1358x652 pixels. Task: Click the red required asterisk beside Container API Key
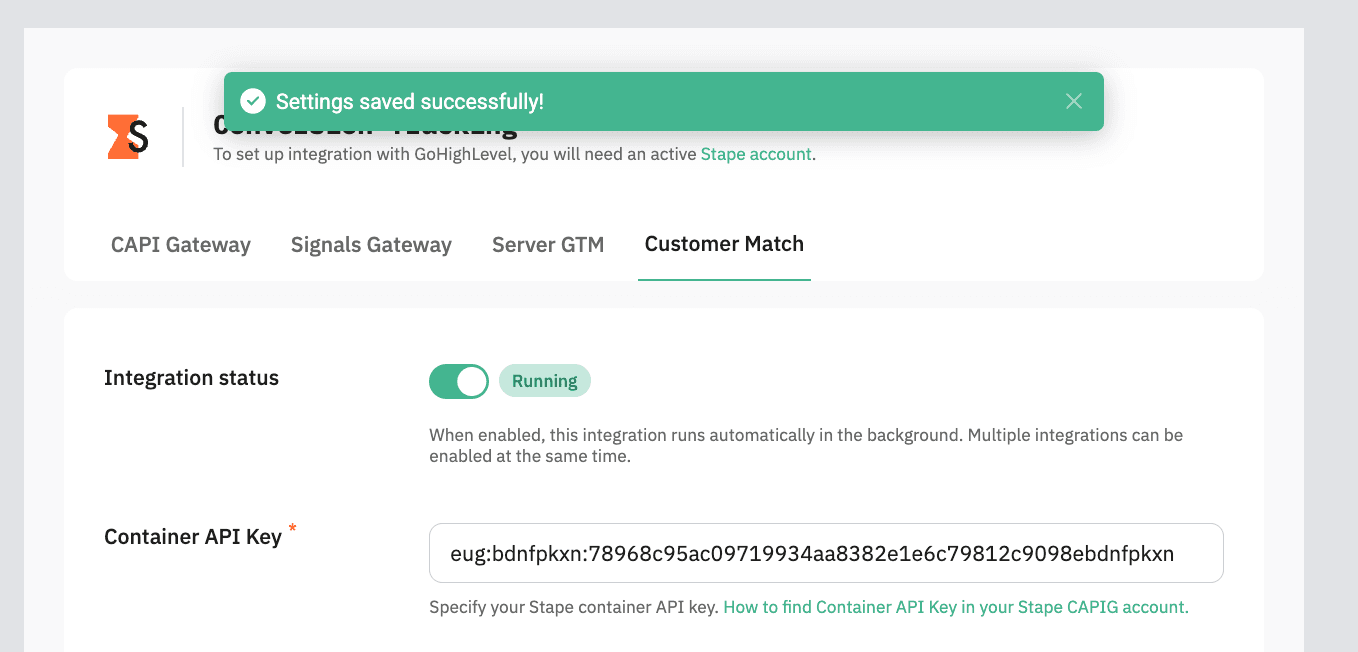coord(293,528)
